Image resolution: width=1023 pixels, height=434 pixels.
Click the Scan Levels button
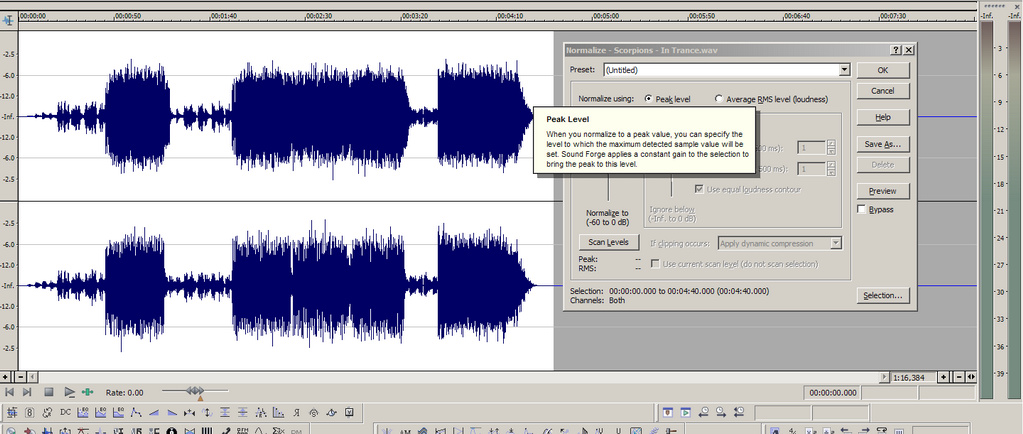(608, 242)
